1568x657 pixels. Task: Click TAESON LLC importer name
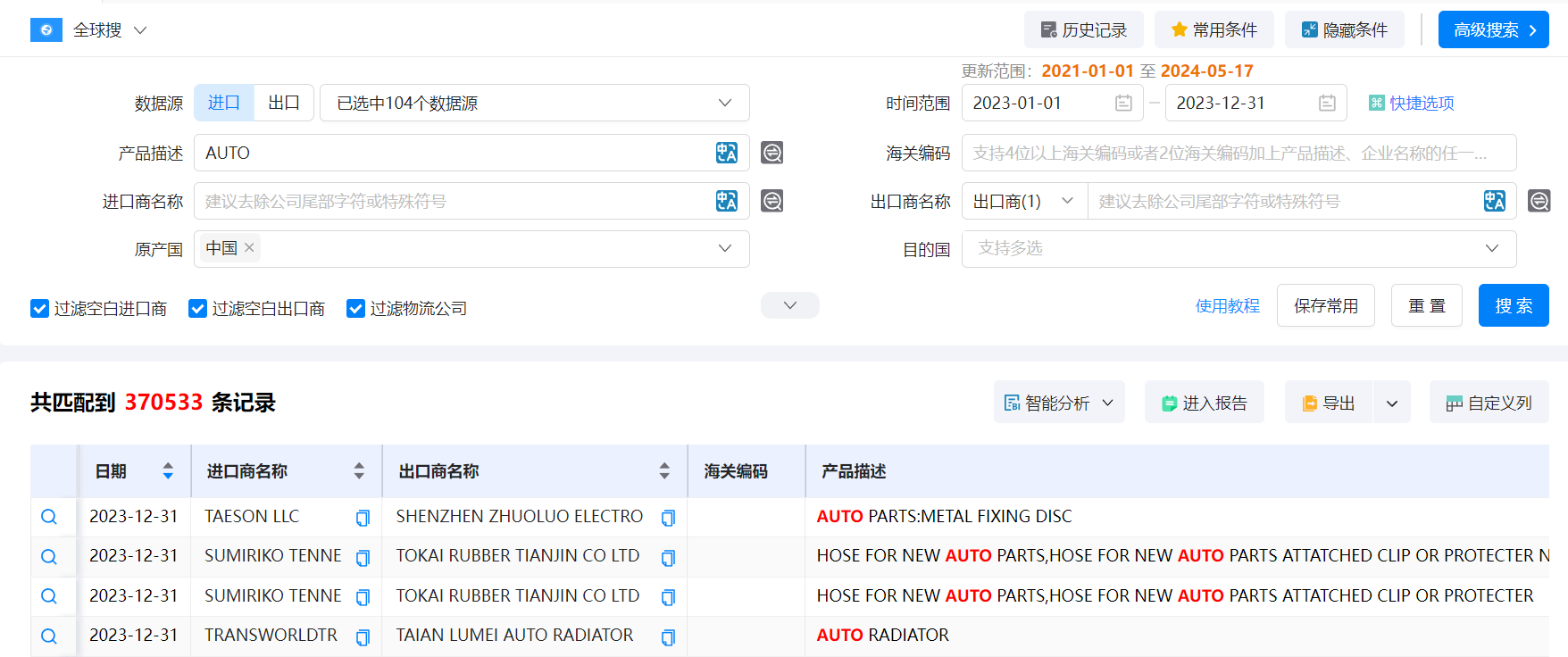click(x=252, y=516)
